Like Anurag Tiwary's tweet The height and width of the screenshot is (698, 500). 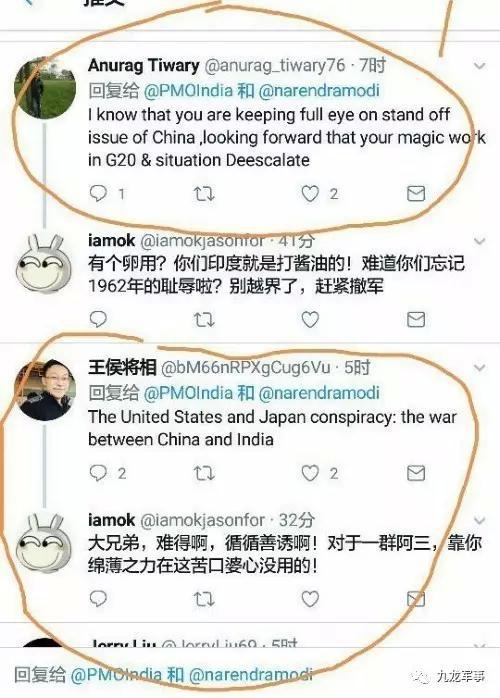point(310,194)
